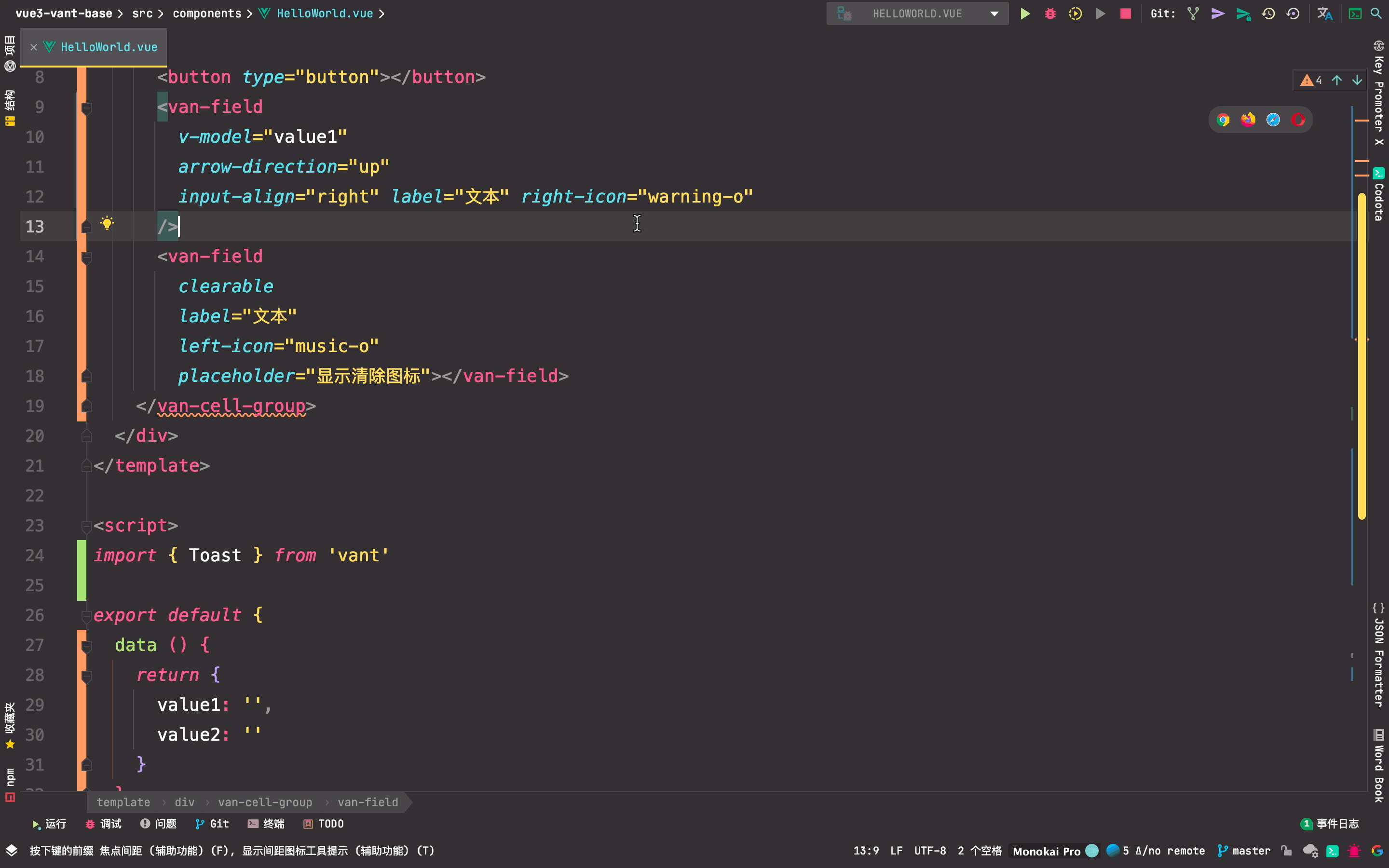
Task: Click the green Run button
Action: click(1025, 13)
